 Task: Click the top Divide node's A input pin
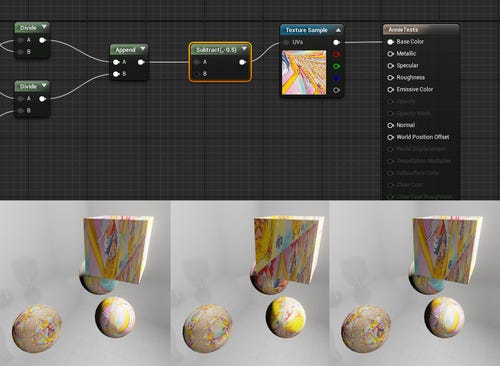(x=21, y=40)
